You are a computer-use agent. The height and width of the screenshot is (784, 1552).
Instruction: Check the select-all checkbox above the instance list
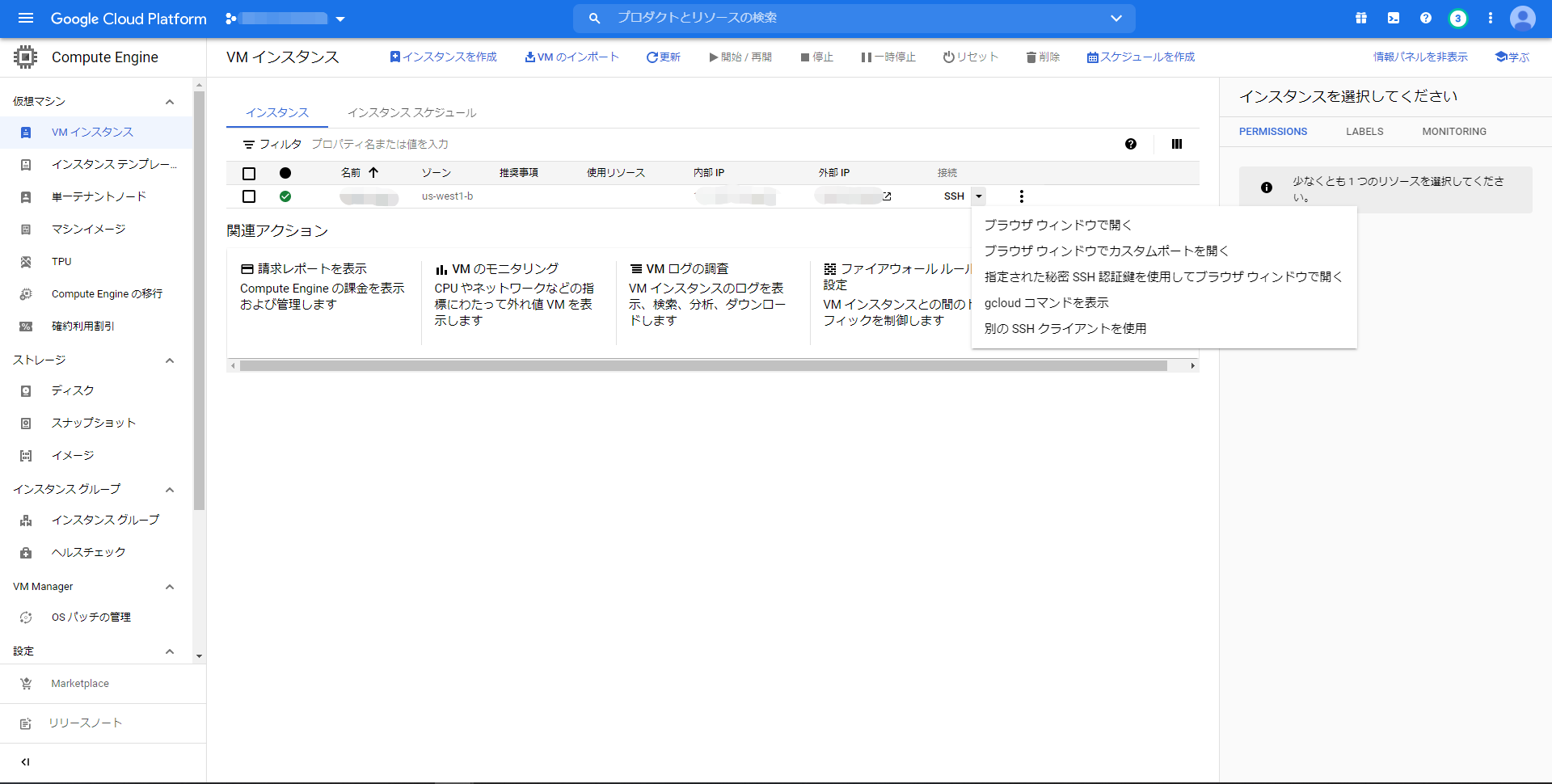pos(249,173)
